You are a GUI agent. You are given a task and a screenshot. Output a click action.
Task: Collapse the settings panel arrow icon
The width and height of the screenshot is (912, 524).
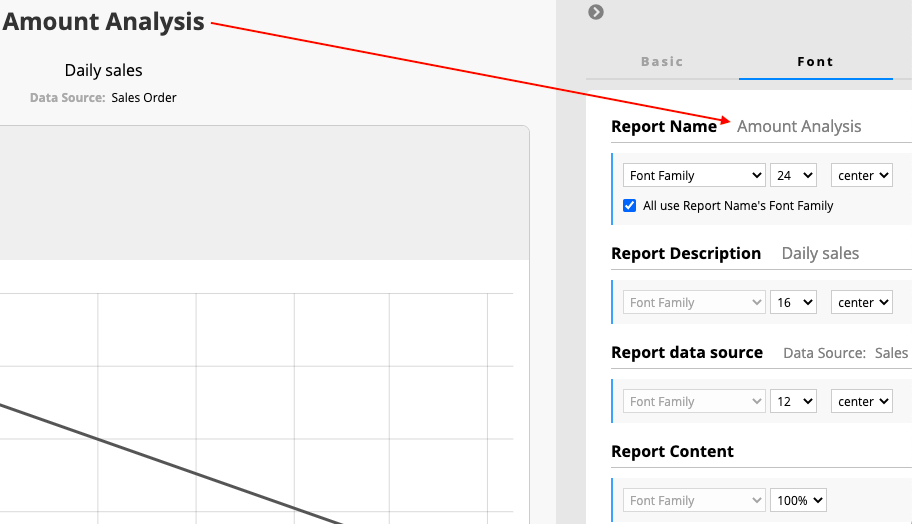pos(596,12)
